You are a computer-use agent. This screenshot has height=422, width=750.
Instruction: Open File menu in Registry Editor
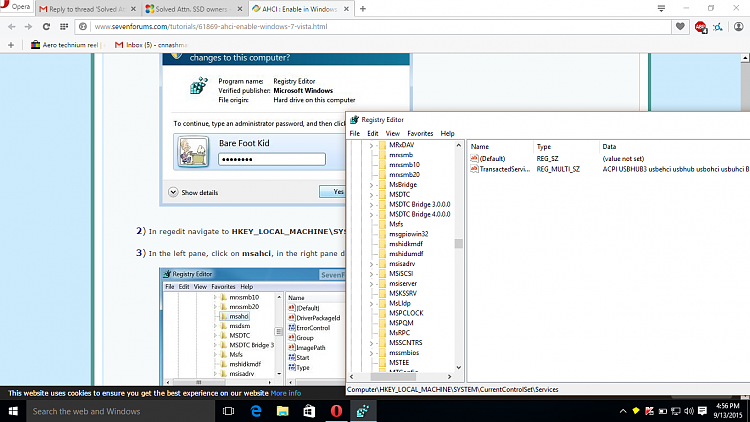click(354, 133)
